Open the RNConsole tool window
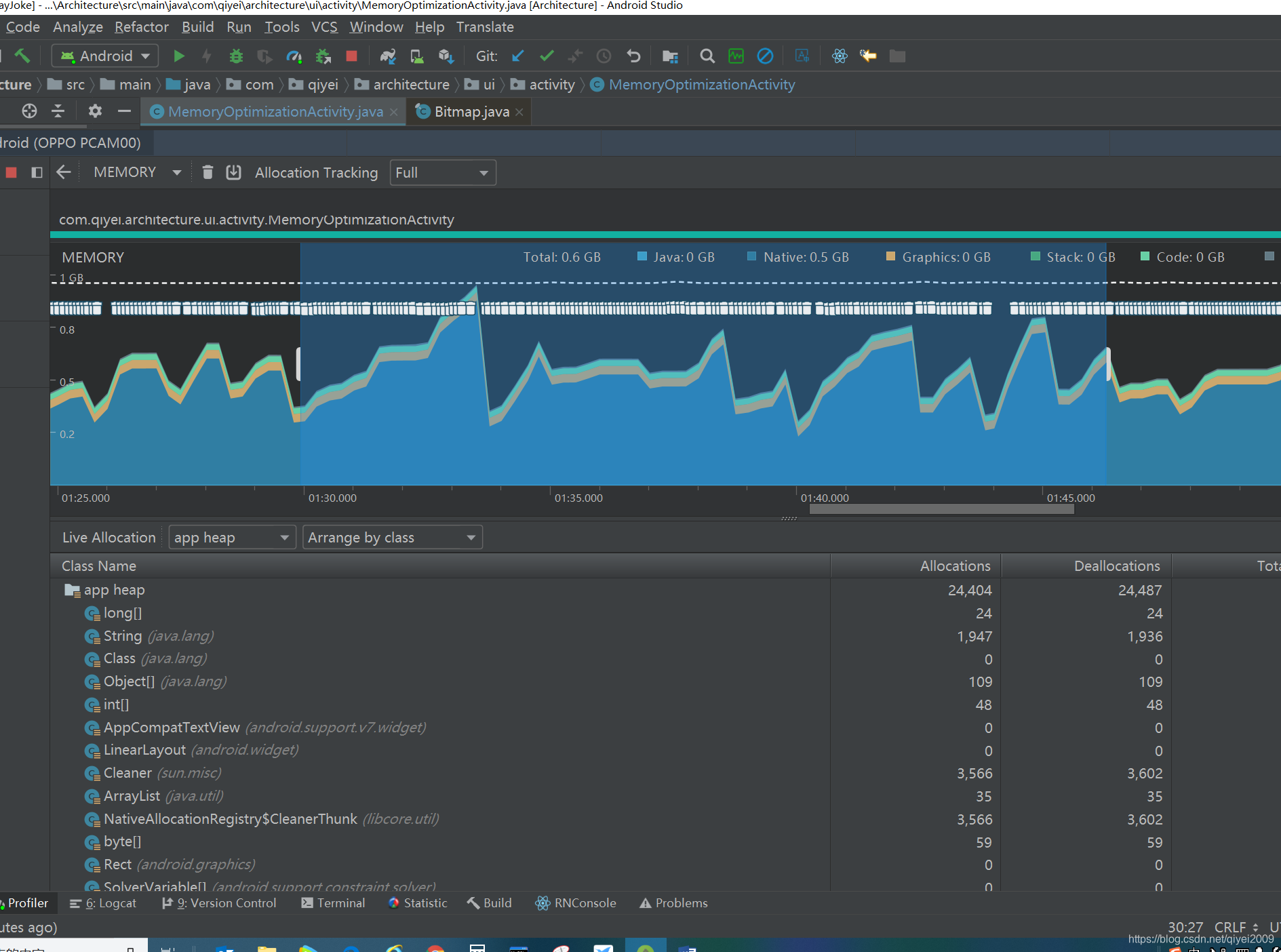 pyautogui.click(x=576, y=903)
